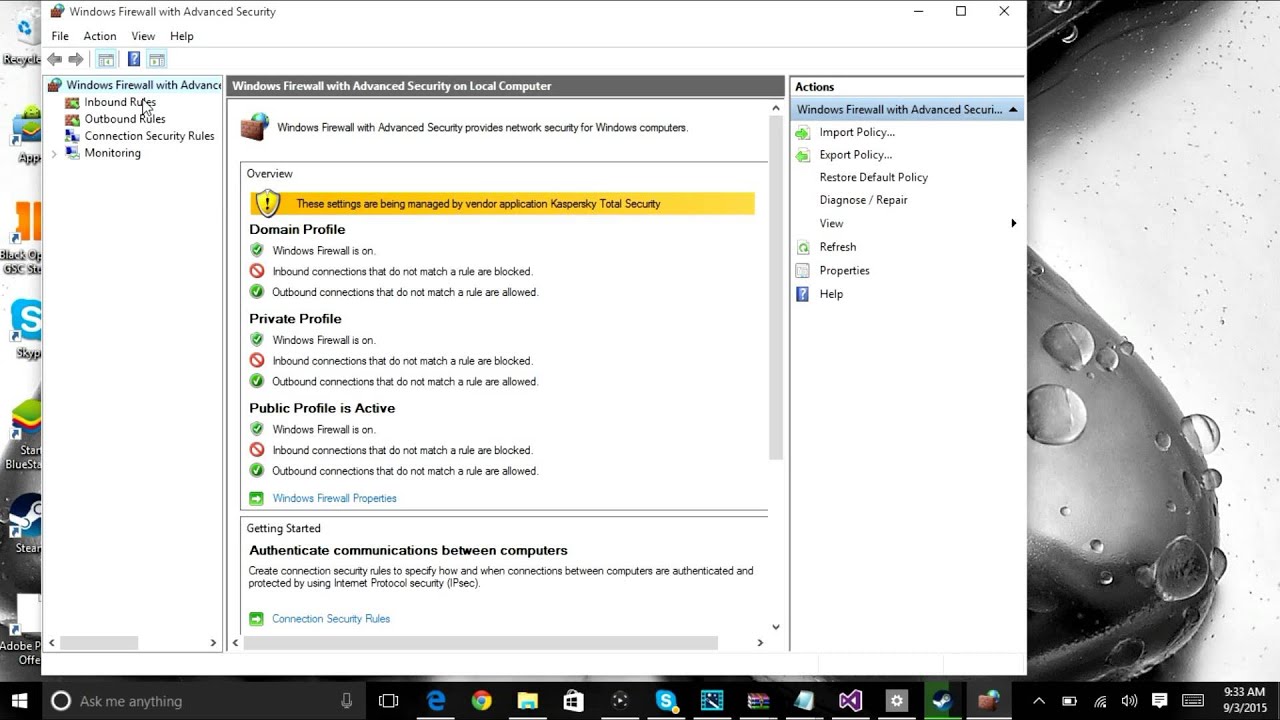
Task: Open Properties from the Actions pane
Action: click(x=844, y=270)
